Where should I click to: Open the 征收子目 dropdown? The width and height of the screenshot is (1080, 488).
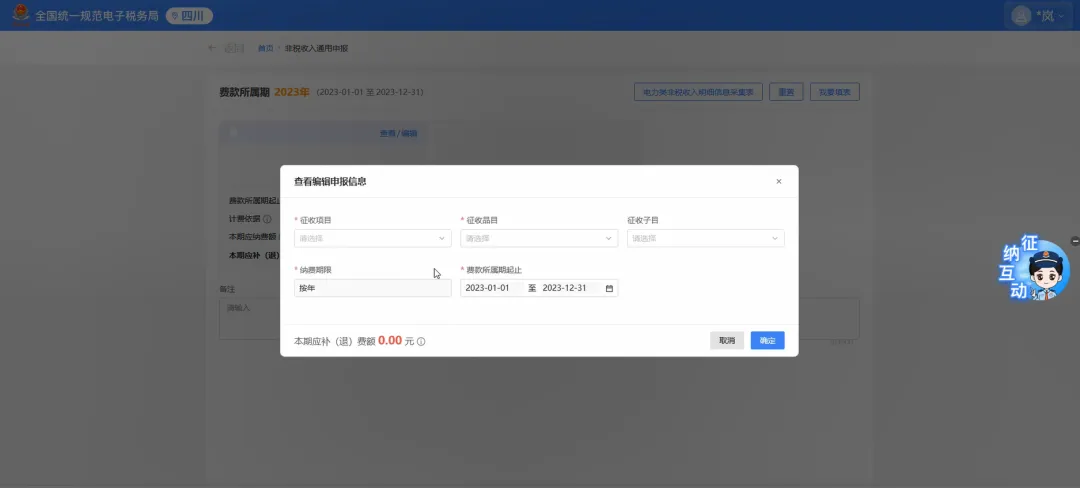[705, 239]
